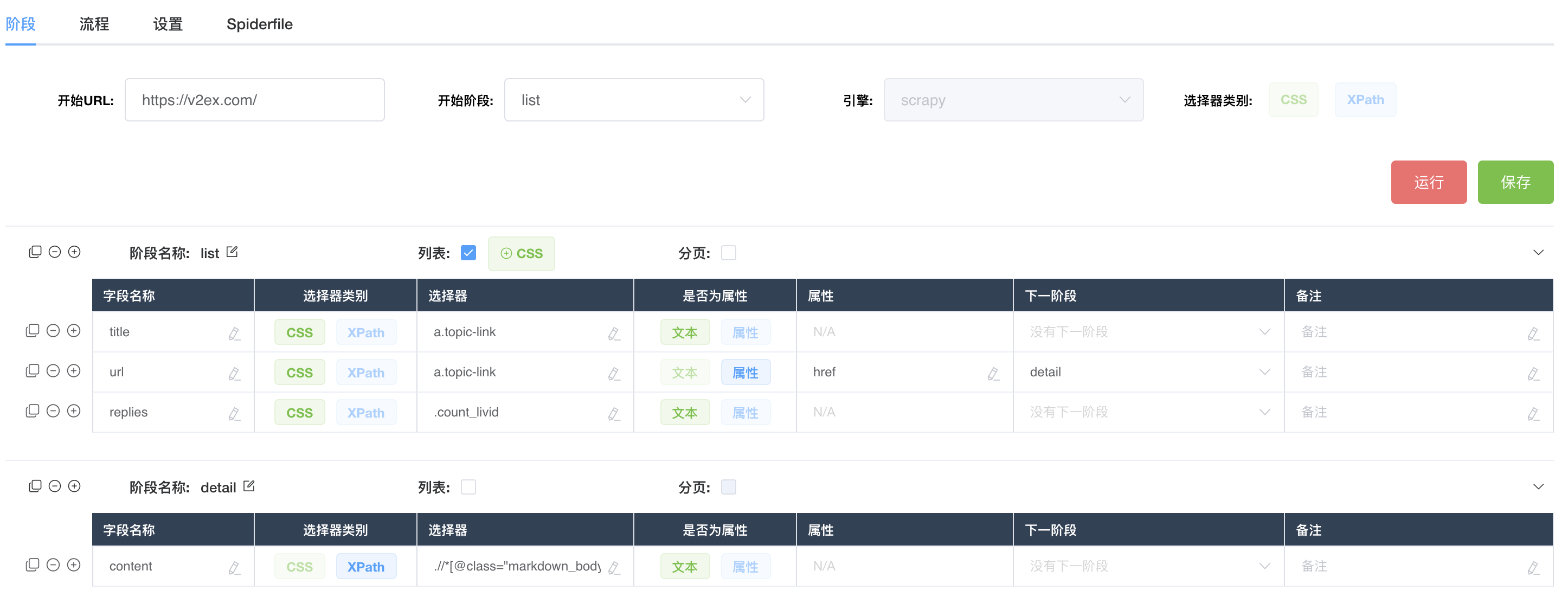Viewport: 1568px width, 603px height.
Task: Enable pagination for the list stage
Action: [x=729, y=253]
